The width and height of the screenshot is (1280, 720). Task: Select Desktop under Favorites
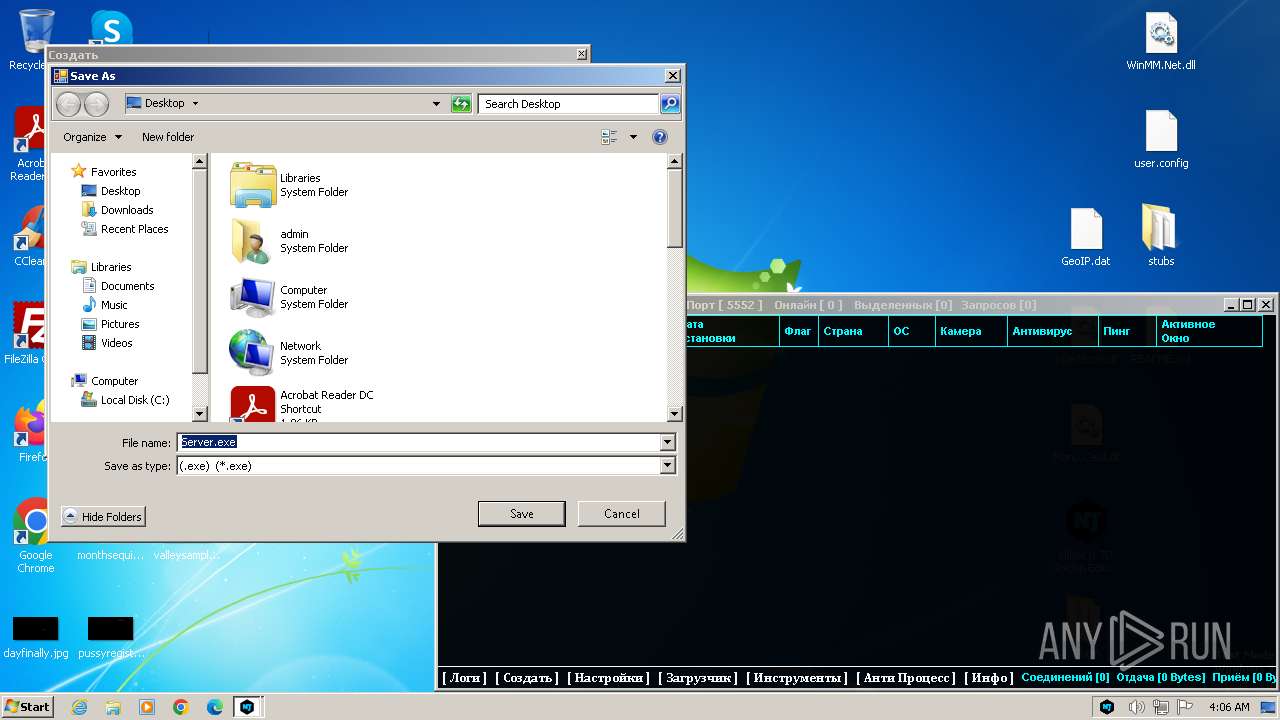point(120,191)
